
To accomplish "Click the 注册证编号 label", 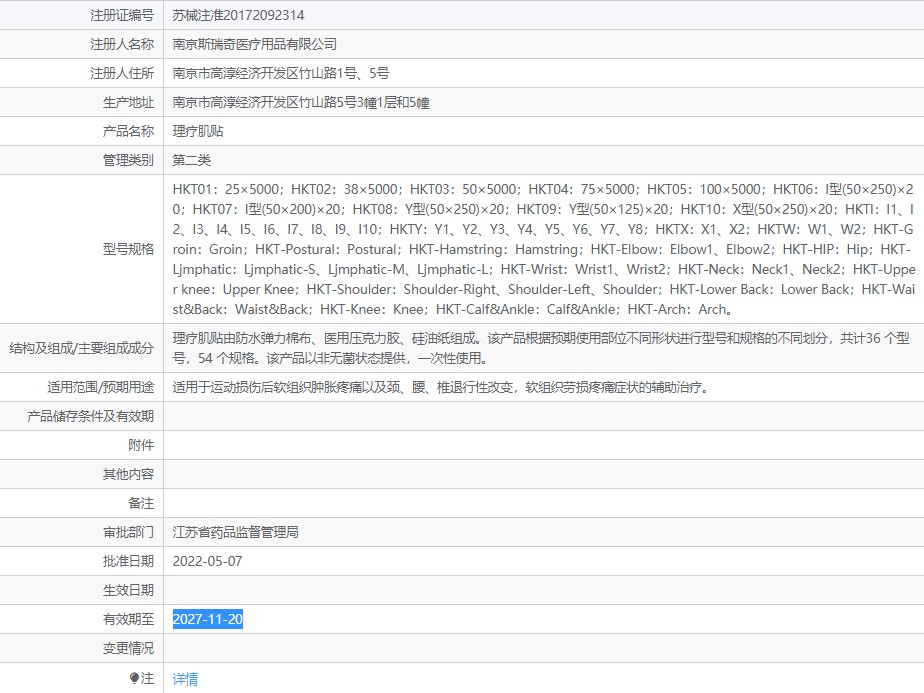I will [x=122, y=15].
